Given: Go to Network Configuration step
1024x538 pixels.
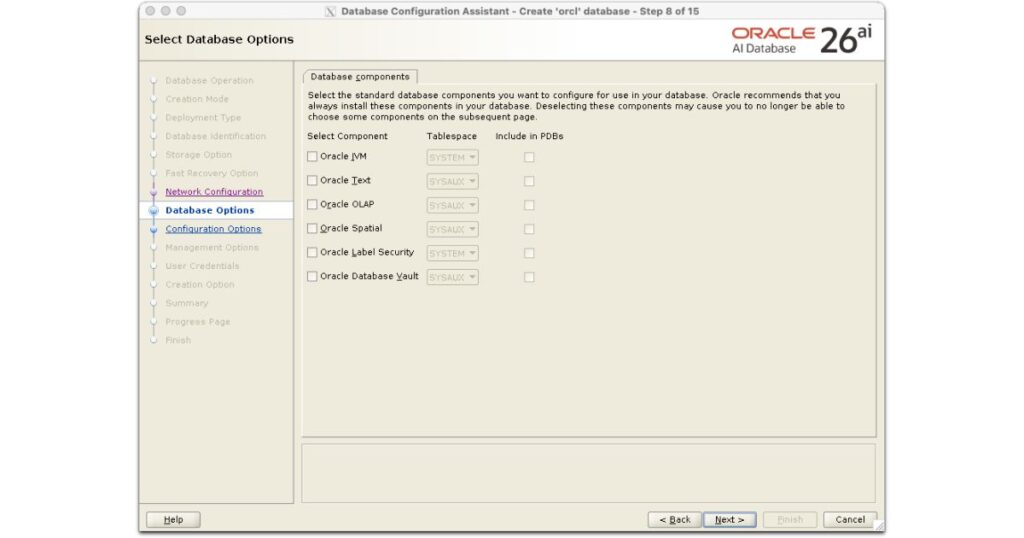Looking at the screenshot, I should pos(214,192).
